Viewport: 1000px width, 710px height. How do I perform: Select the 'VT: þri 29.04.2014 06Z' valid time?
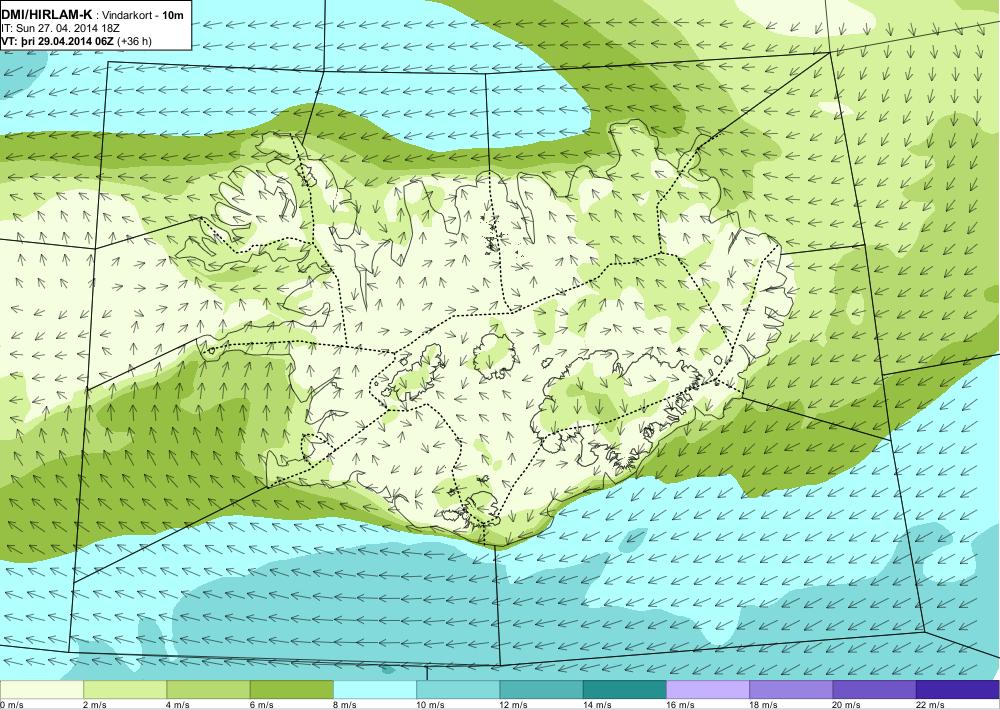(57, 41)
